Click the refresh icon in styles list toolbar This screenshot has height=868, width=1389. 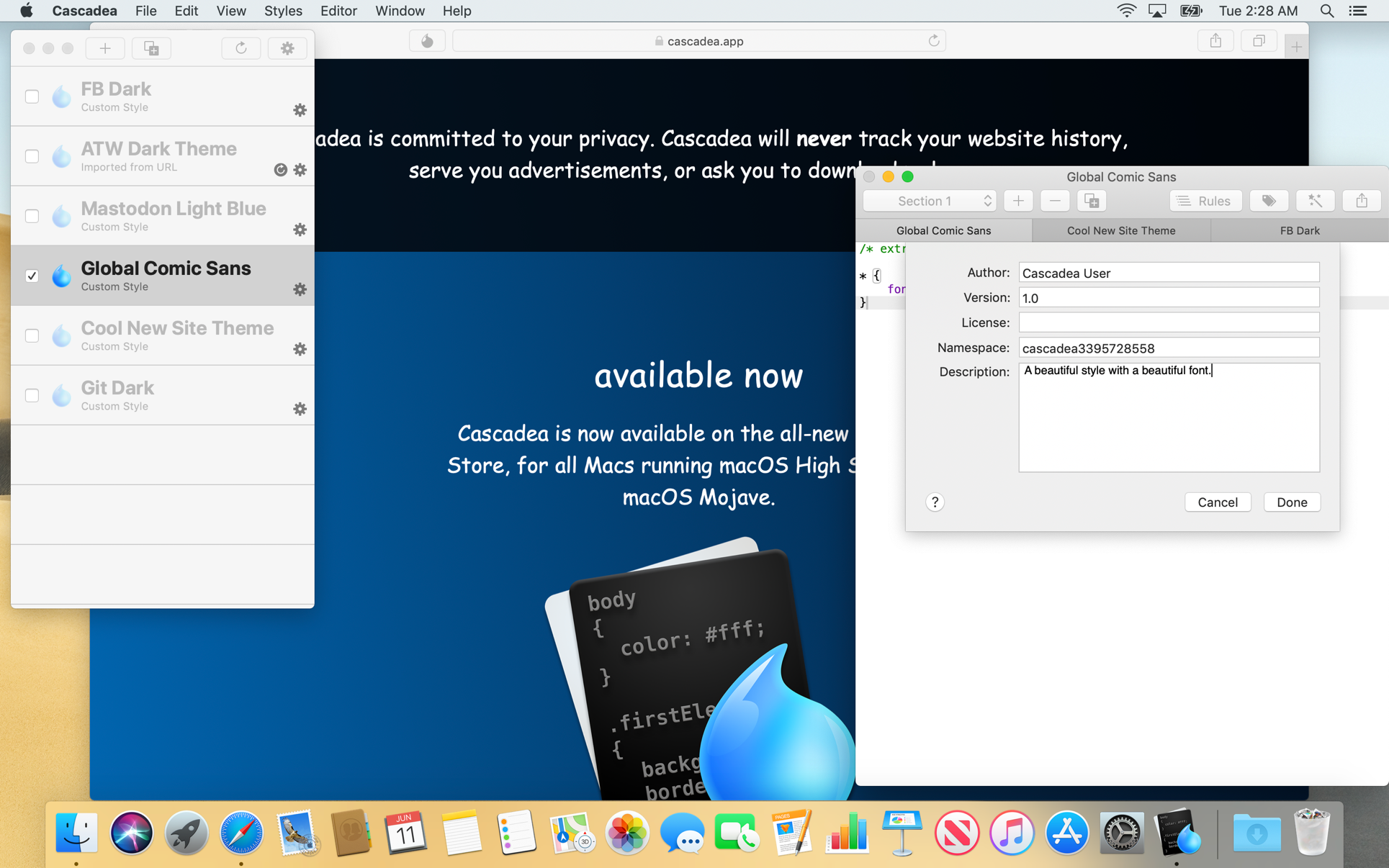(241, 48)
